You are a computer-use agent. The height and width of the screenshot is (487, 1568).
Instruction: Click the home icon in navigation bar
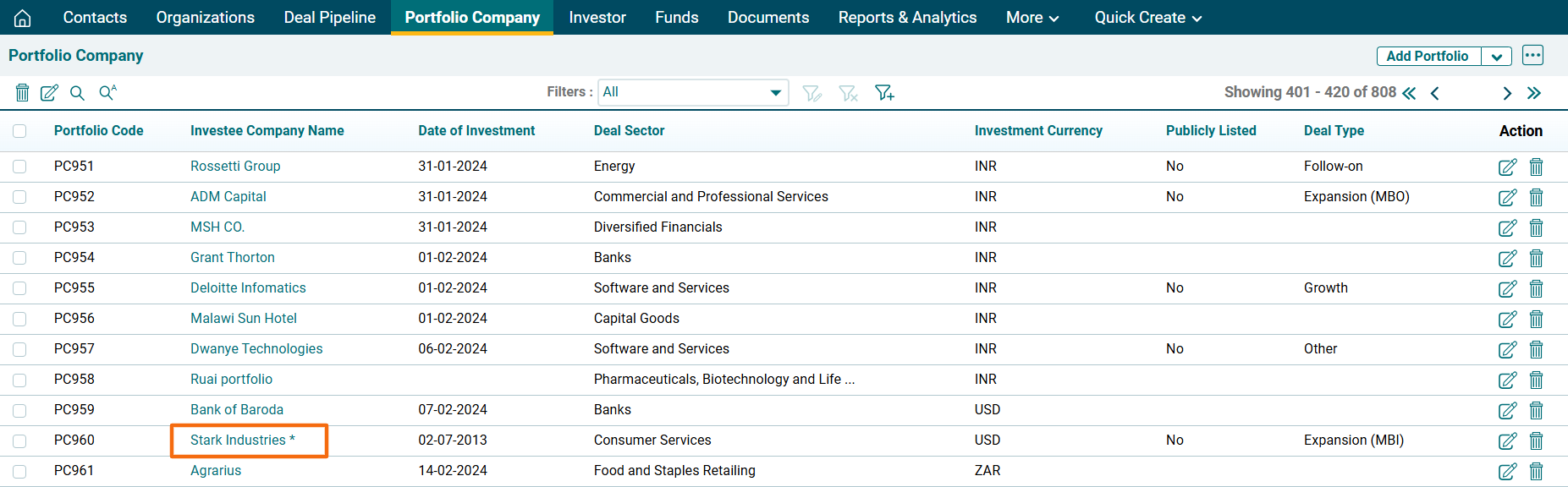click(x=23, y=18)
